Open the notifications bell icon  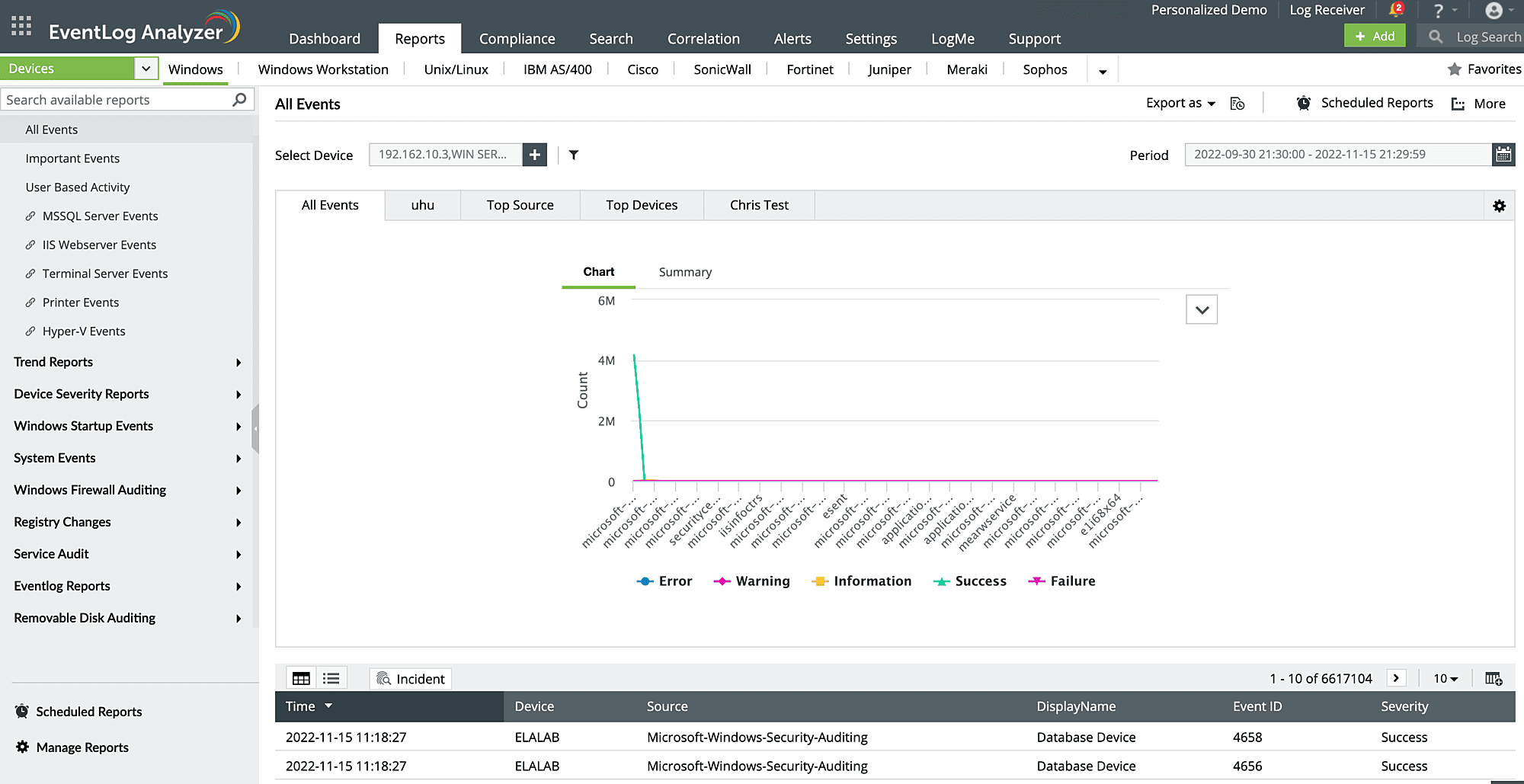[1395, 11]
